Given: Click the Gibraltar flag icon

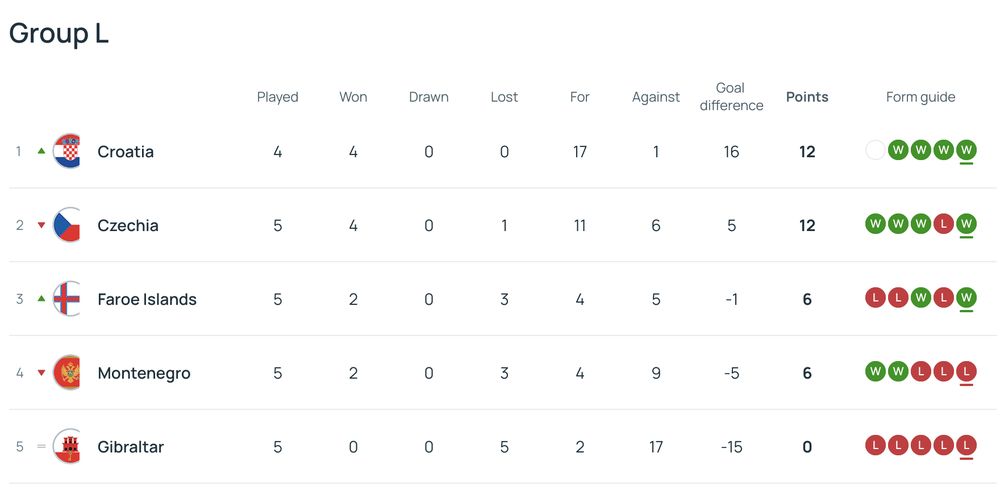Looking at the screenshot, I should point(67,447).
